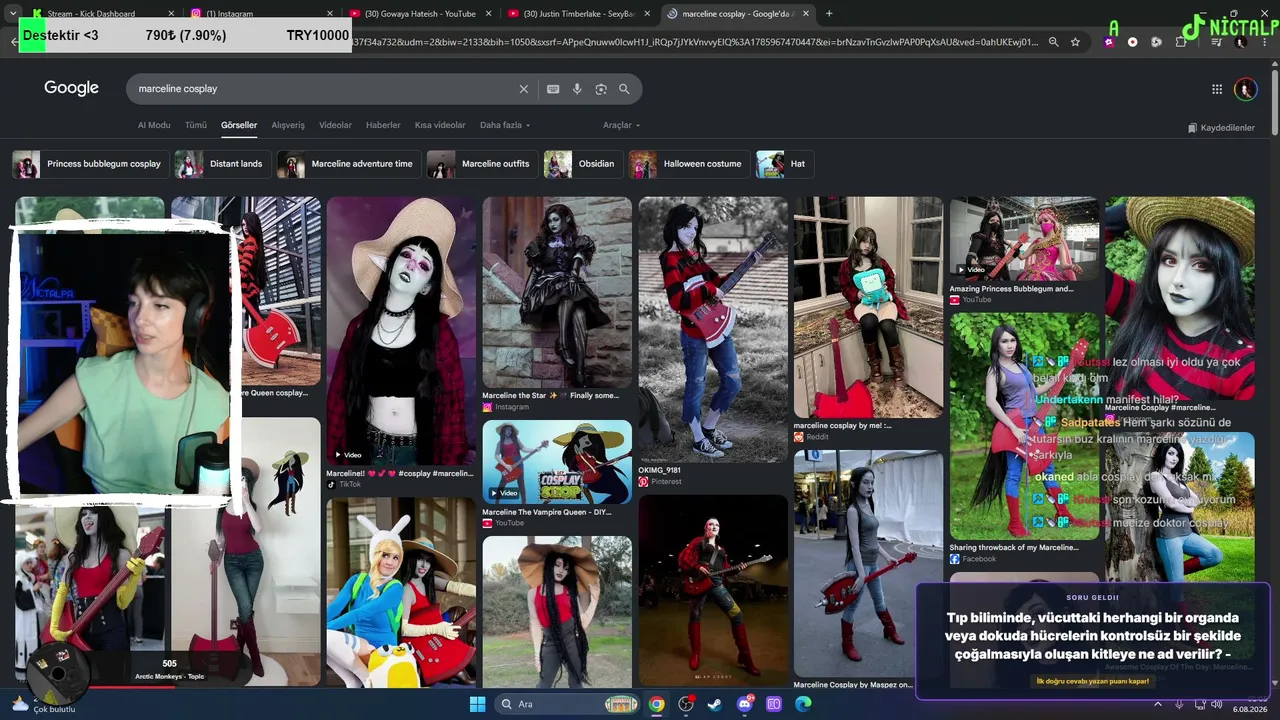The image size is (1280, 720).
Task: Open the Tümü results tab
Action: [x=196, y=125]
